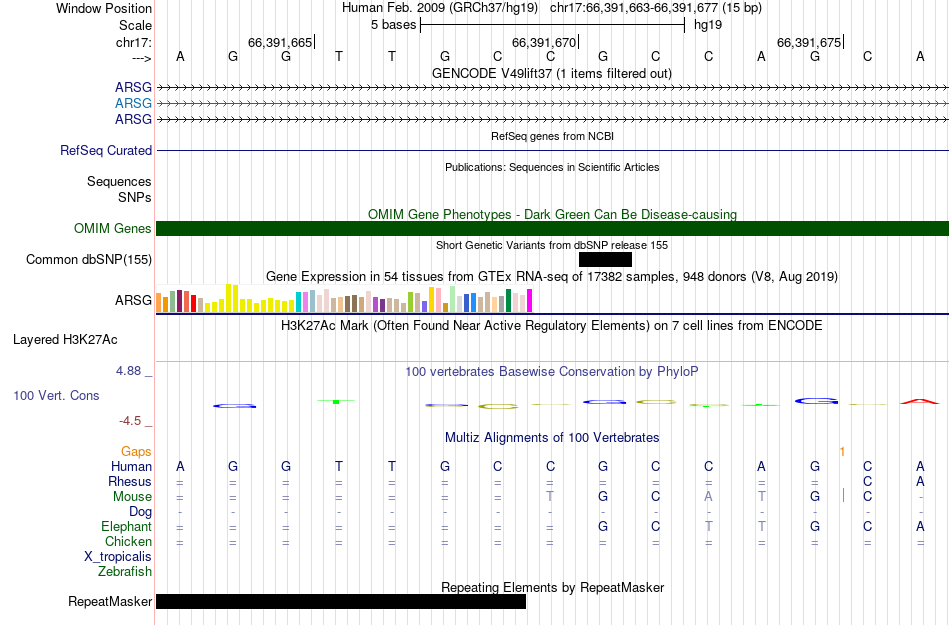Click the orange insertion bar in Mouse row
The image size is (950, 625).
(x=843, y=495)
